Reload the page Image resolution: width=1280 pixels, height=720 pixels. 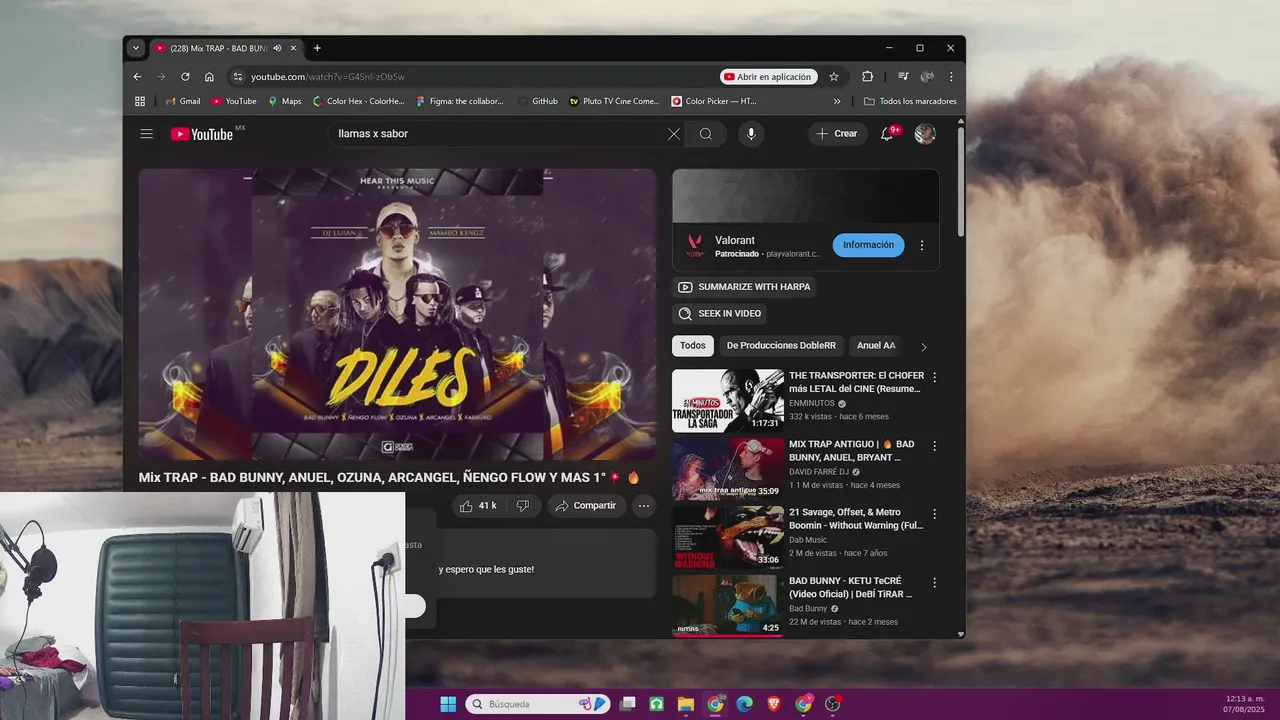[185, 77]
